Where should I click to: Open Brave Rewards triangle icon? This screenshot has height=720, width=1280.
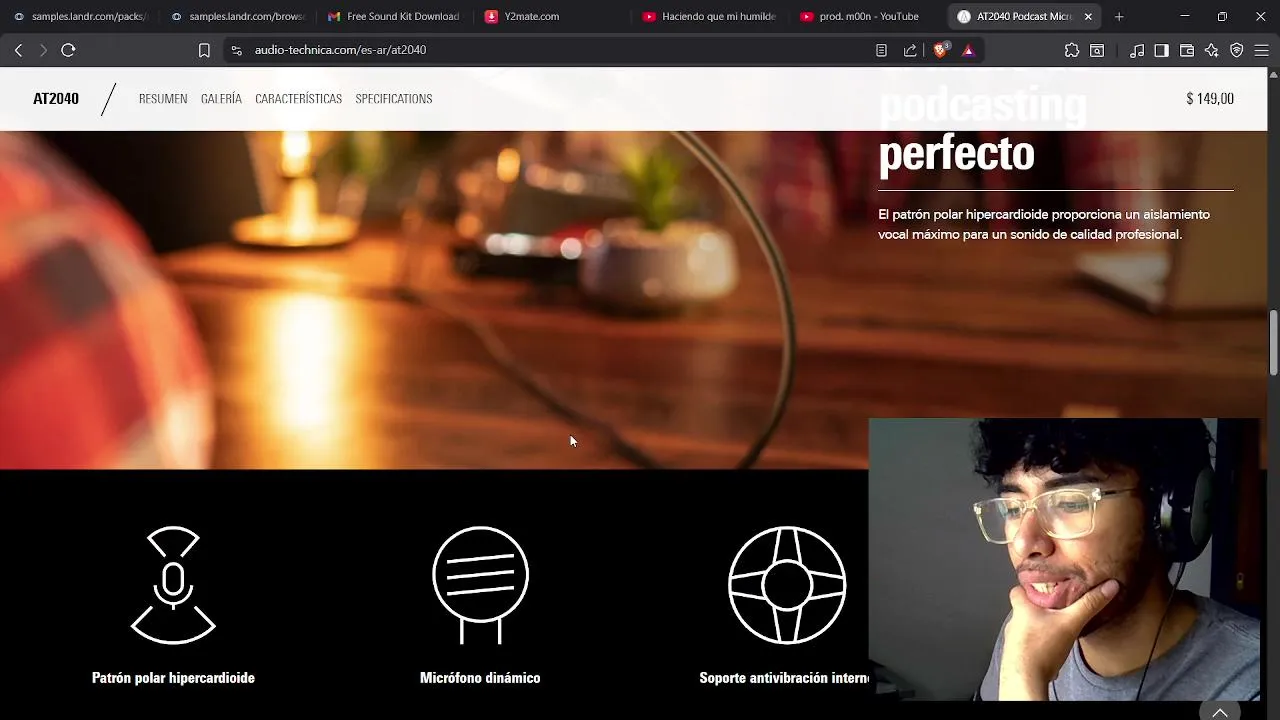click(968, 50)
